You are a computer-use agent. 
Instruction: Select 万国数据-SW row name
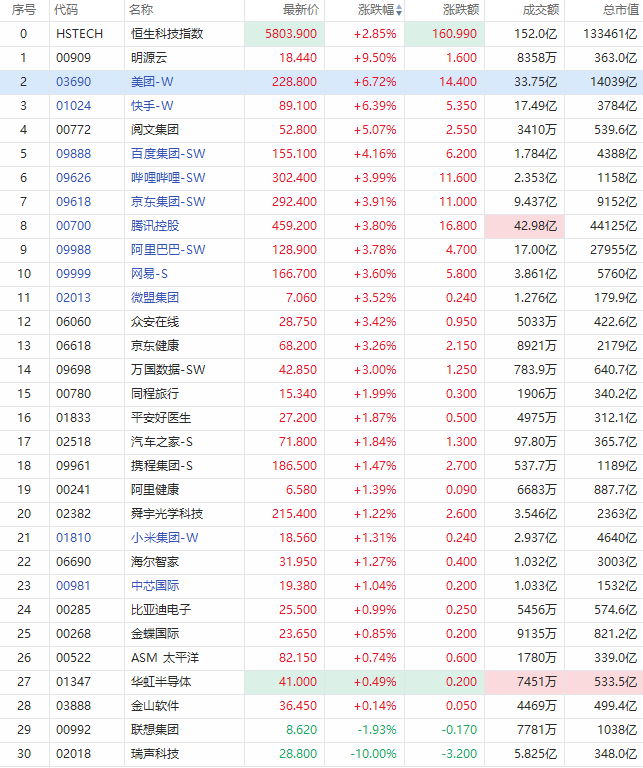(x=168, y=370)
